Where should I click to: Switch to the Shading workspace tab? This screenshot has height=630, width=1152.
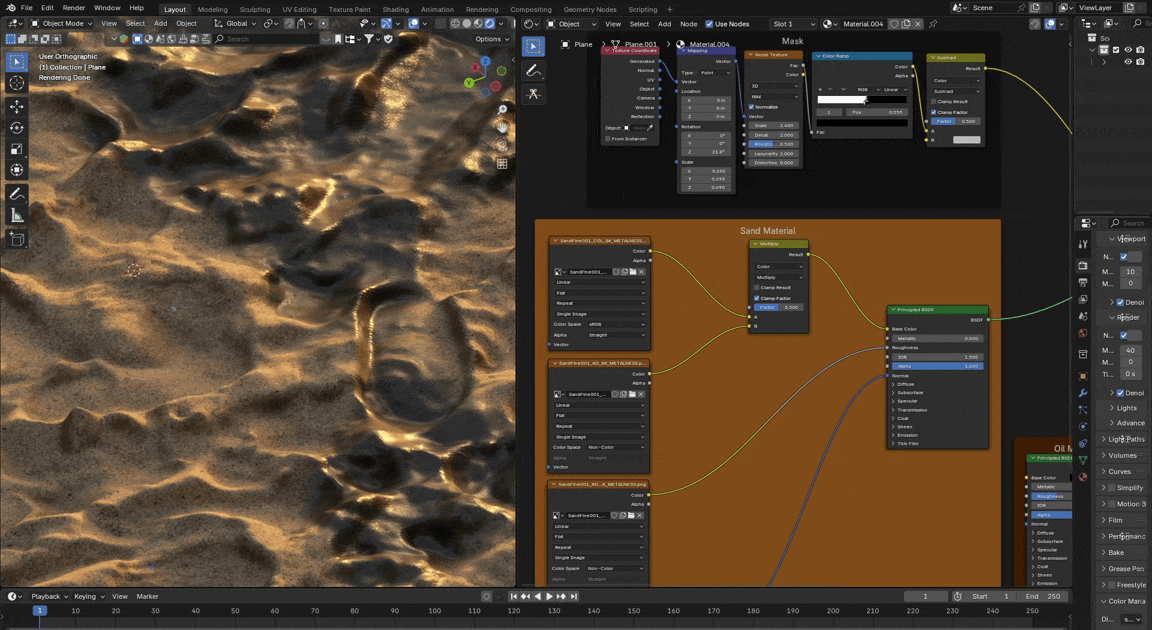395,9
